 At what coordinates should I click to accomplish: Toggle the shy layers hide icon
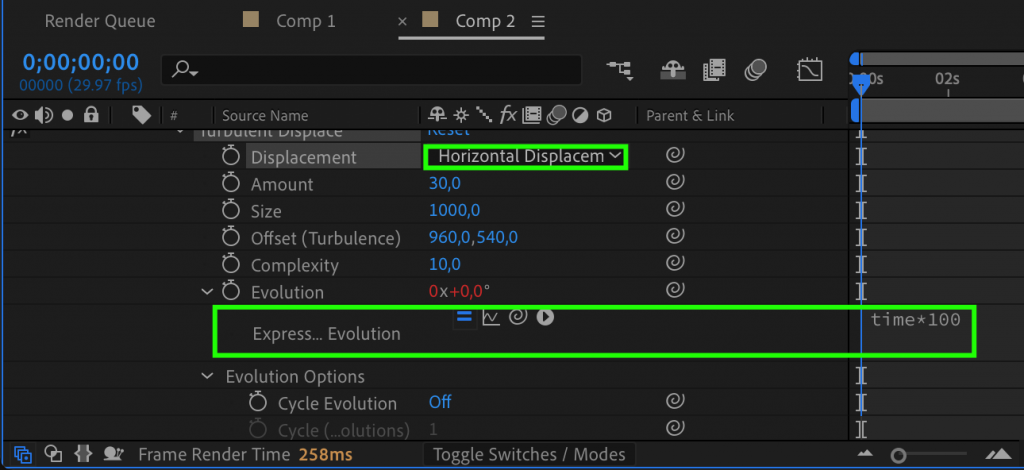(x=673, y=69)
